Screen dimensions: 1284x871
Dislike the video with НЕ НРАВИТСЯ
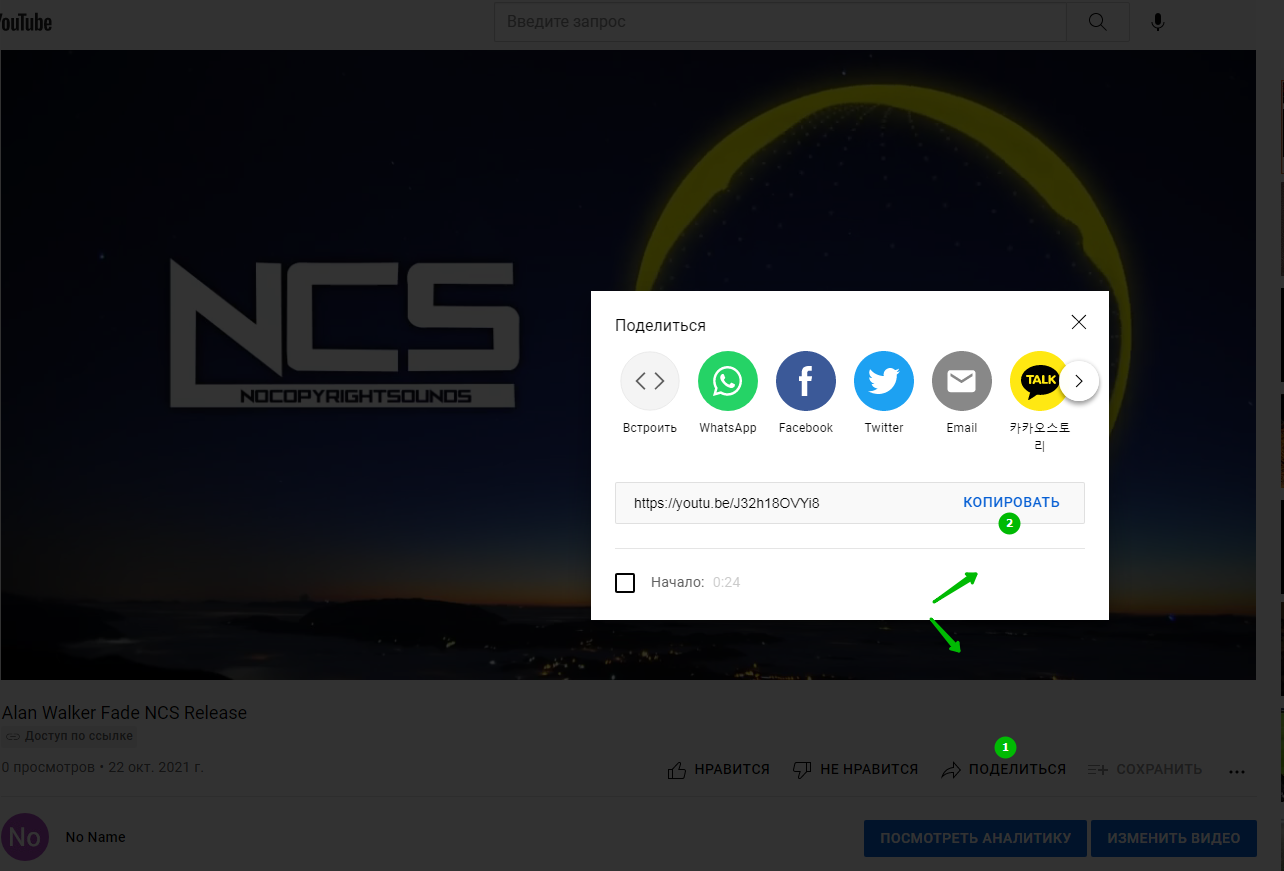point(854,769)
